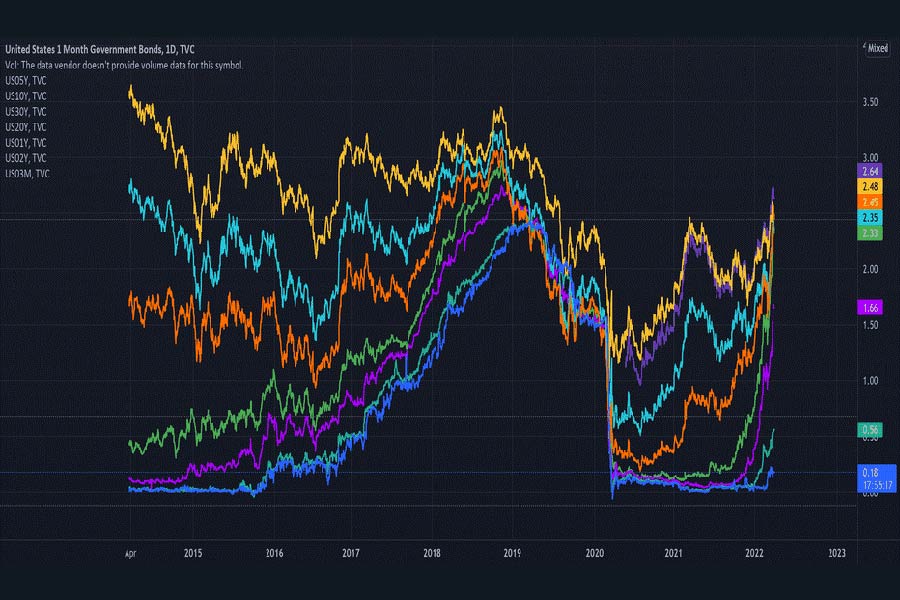
Task: Click the 2022 label on time axis
Action: point(754,553)
